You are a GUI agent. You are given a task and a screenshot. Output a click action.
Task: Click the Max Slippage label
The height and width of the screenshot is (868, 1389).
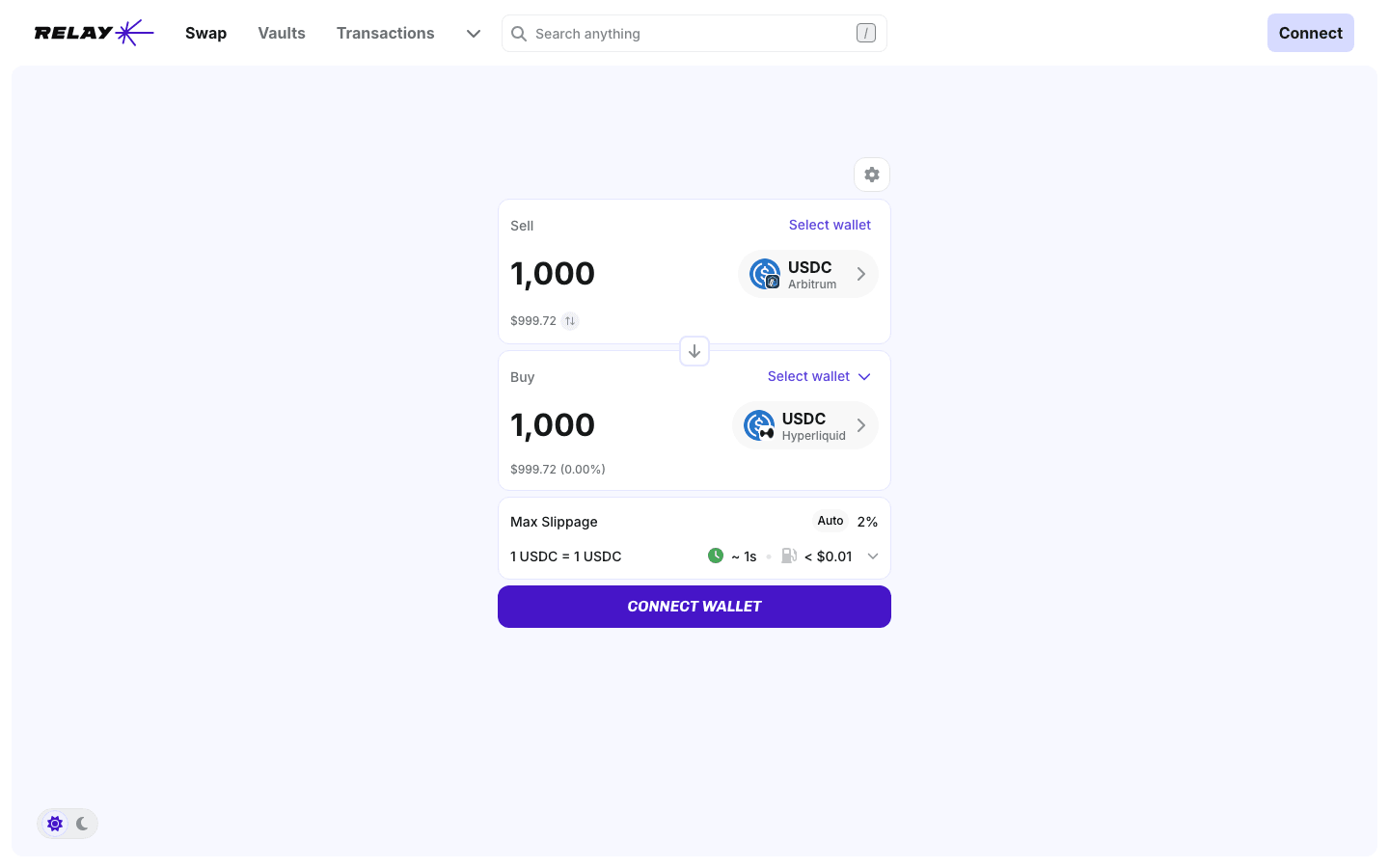tap(554, 522)
